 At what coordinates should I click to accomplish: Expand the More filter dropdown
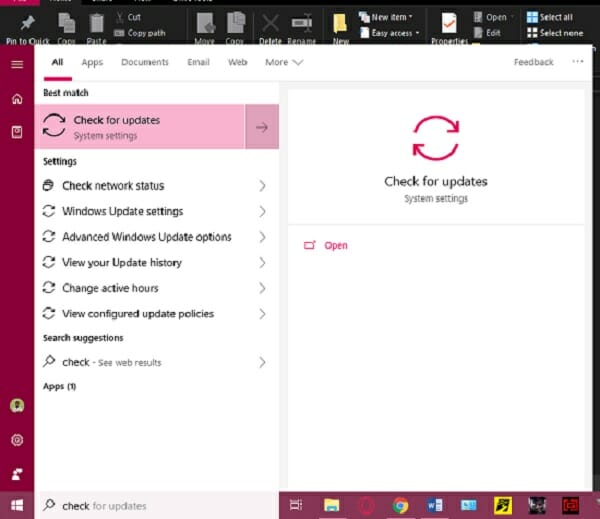point(284,62)
